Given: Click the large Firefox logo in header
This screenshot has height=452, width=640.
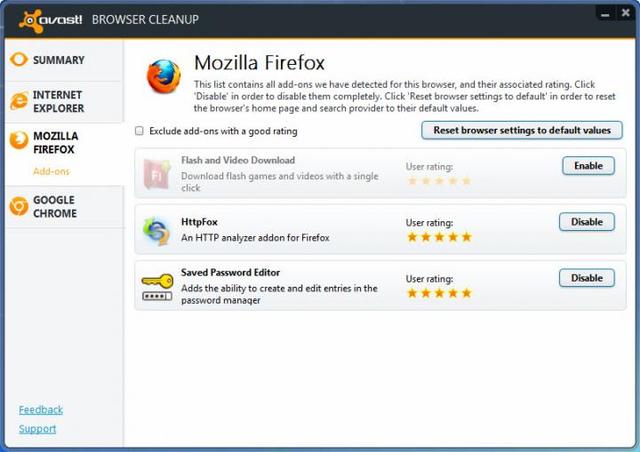Looking at the screenshot, I should click(x=163, y=76).
